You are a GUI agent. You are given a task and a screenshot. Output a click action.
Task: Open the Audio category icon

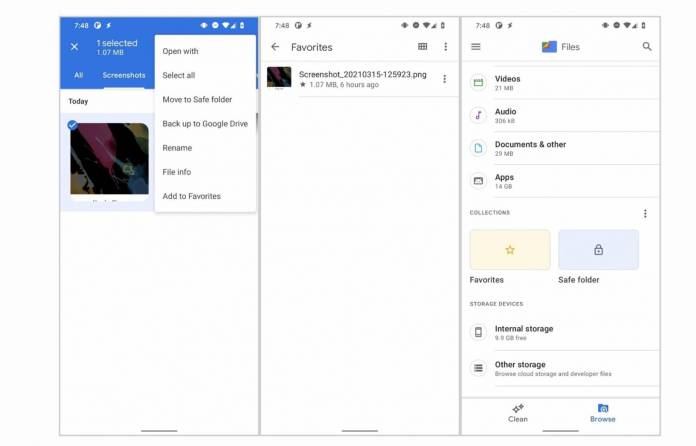point(478,115)
